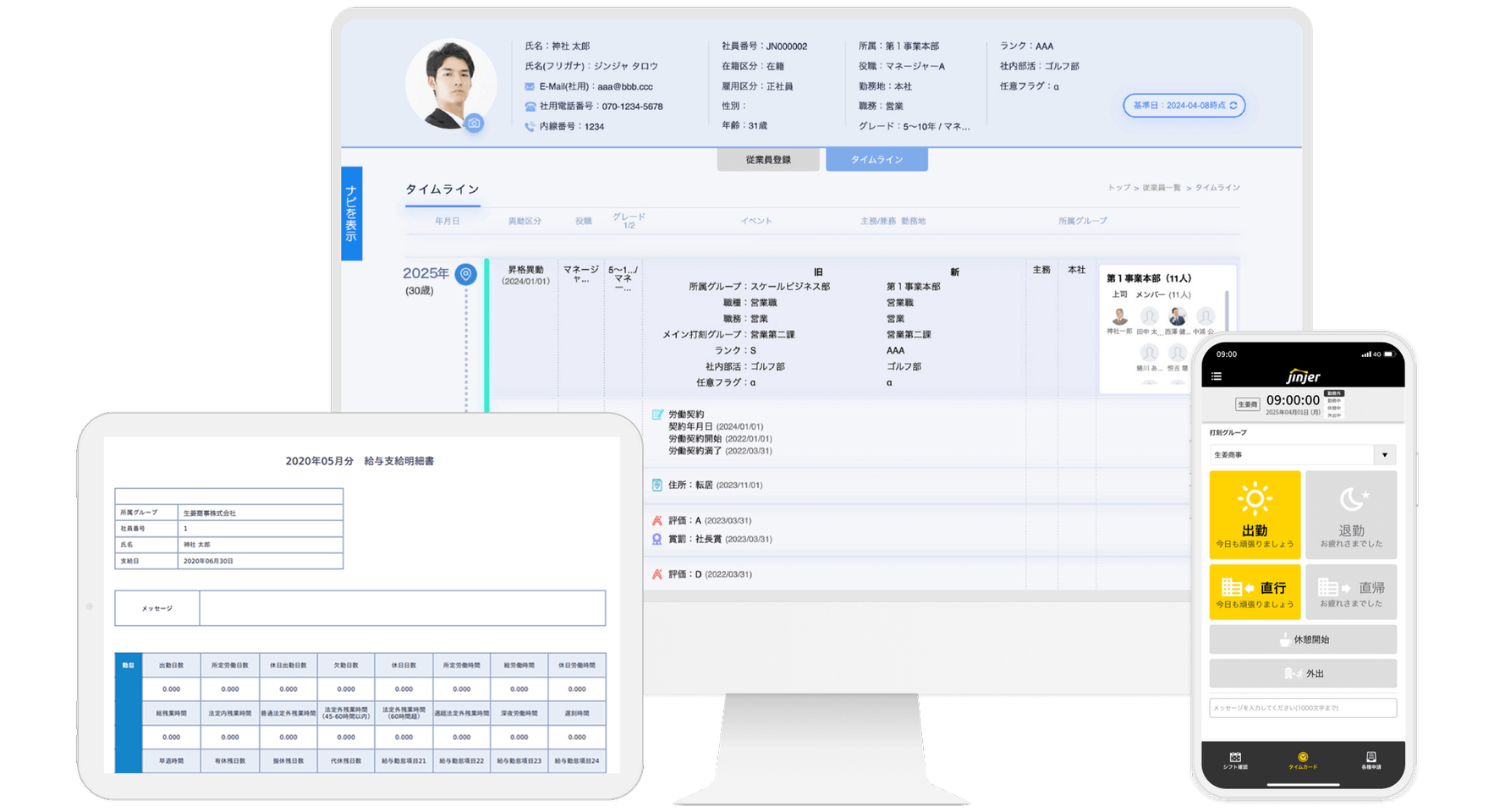This screenshot has height=812, width=1489.
Task: Click the 賞罰 社長賞 award ribbon icon
Action: pyautogui.click(x=657, y=539)
